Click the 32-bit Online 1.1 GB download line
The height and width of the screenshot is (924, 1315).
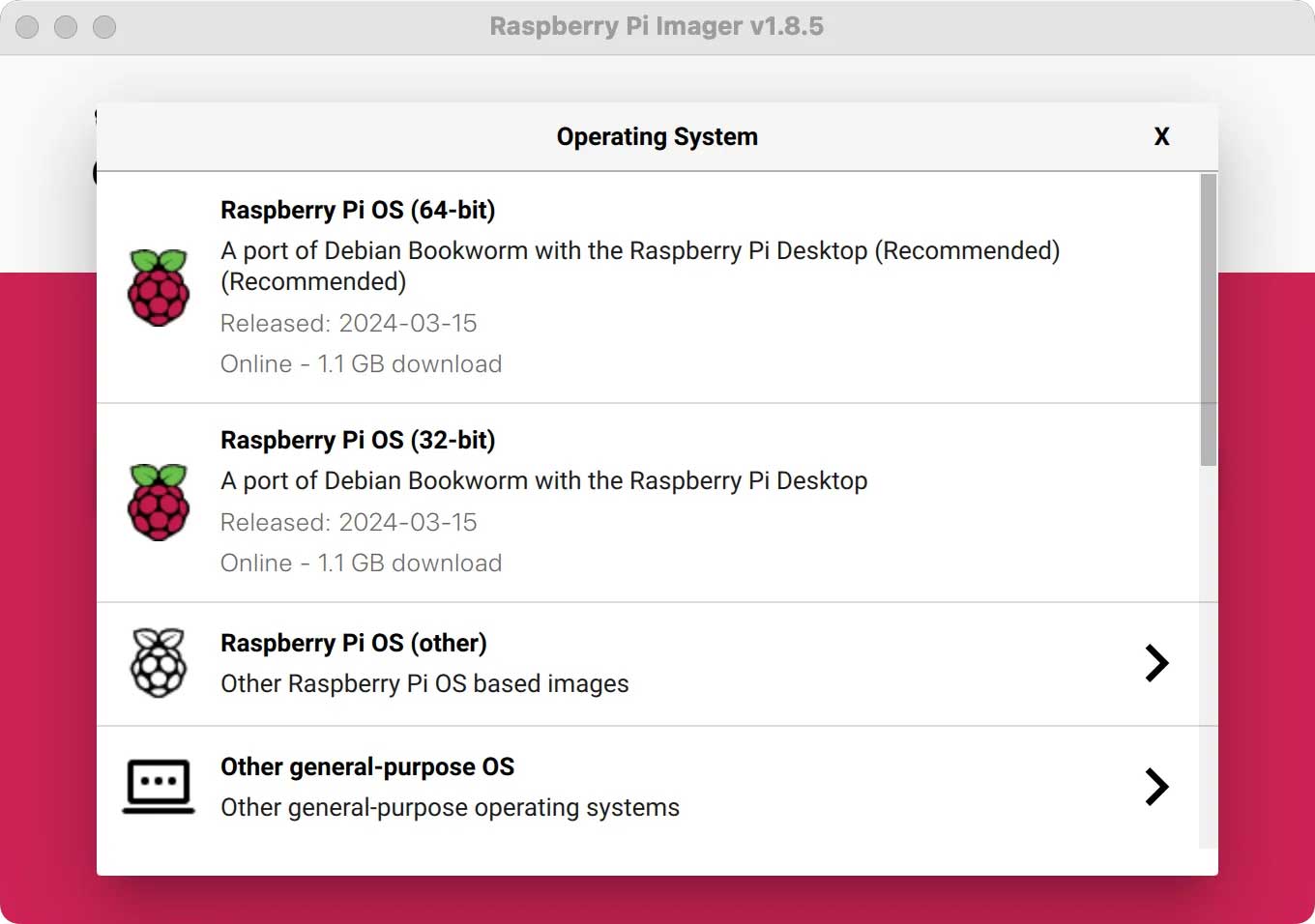pyautogui.click(x=362, y=563)
